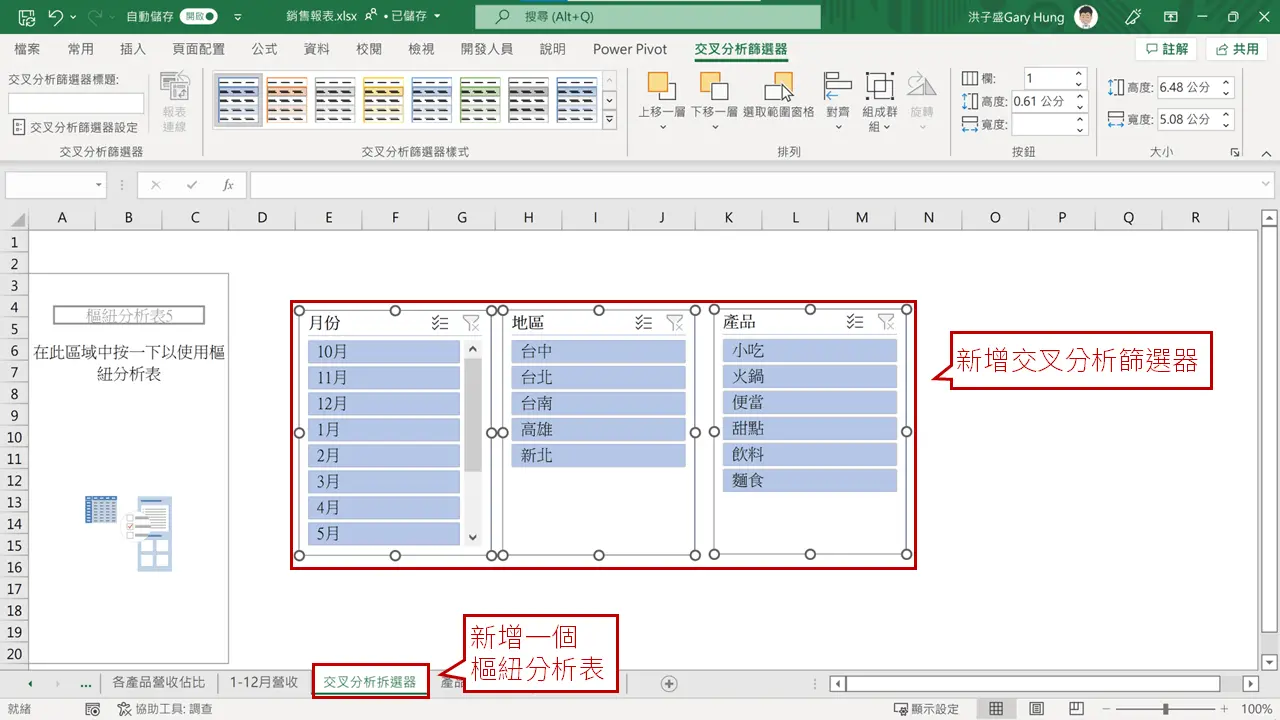Choose the yellow slicer style swatch
The image size is (1280, 720).
[383, 100]
